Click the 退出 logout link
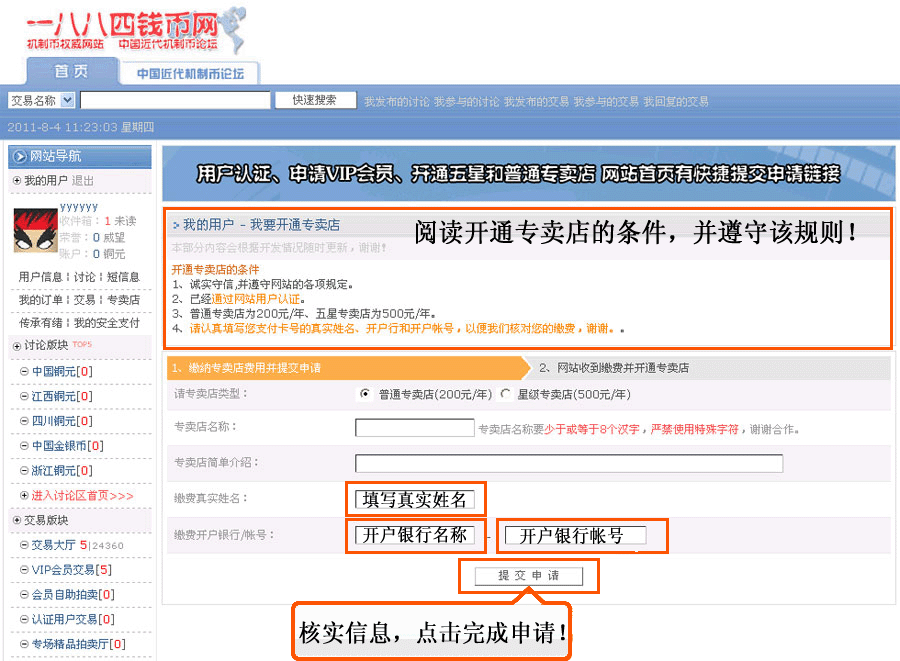Viewport: 900px width, 661px height. tap(83, 181)
